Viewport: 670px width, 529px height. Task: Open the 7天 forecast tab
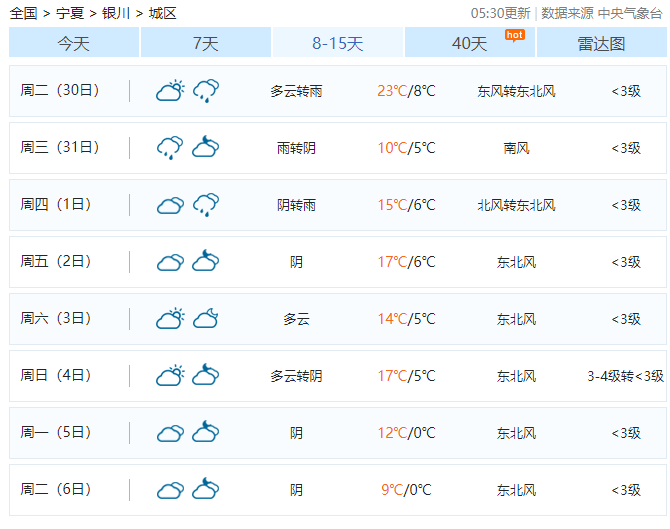click(x=205, y=43)
